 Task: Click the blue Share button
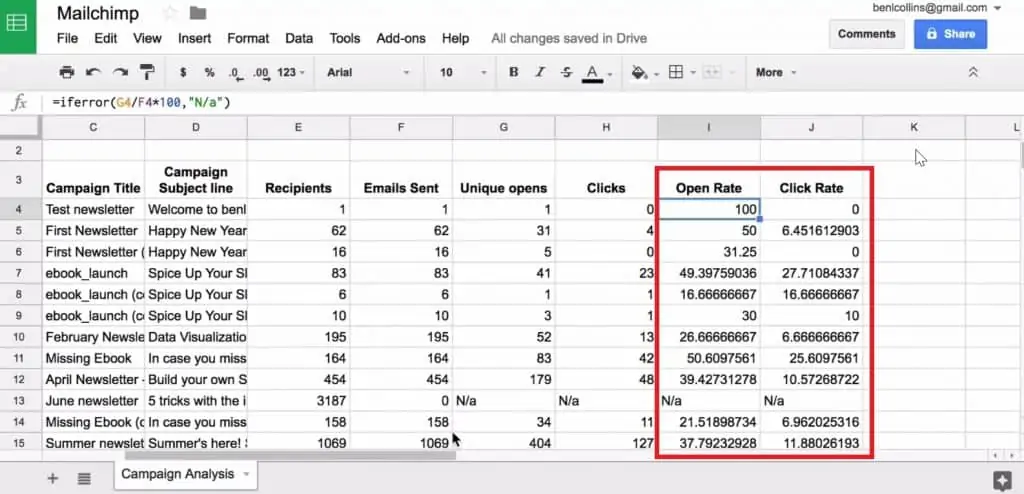point(950,34)
